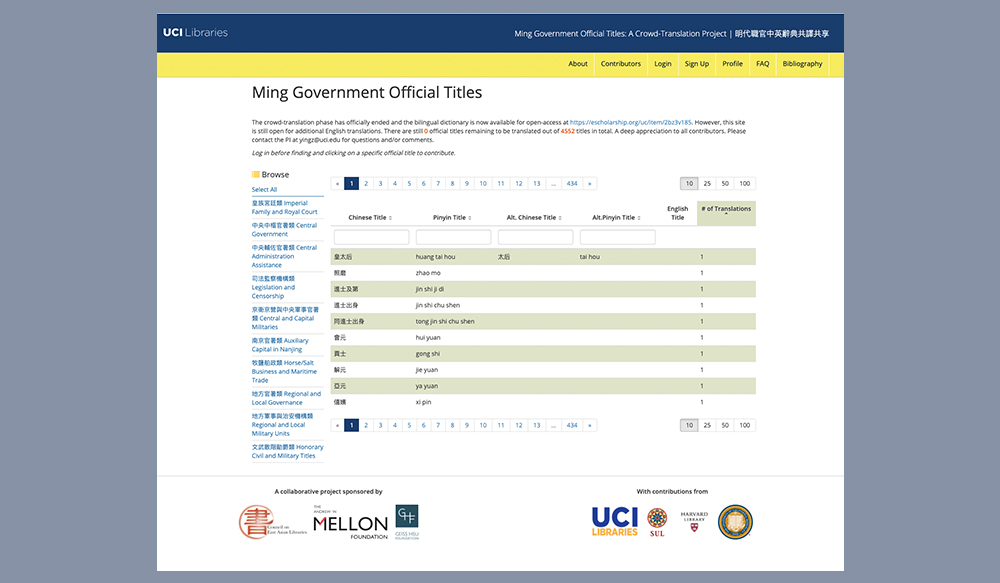Browse Auxiliary Capital in Nanjing category
This screenshot has height=583, width=1000.
coord(280,345)
